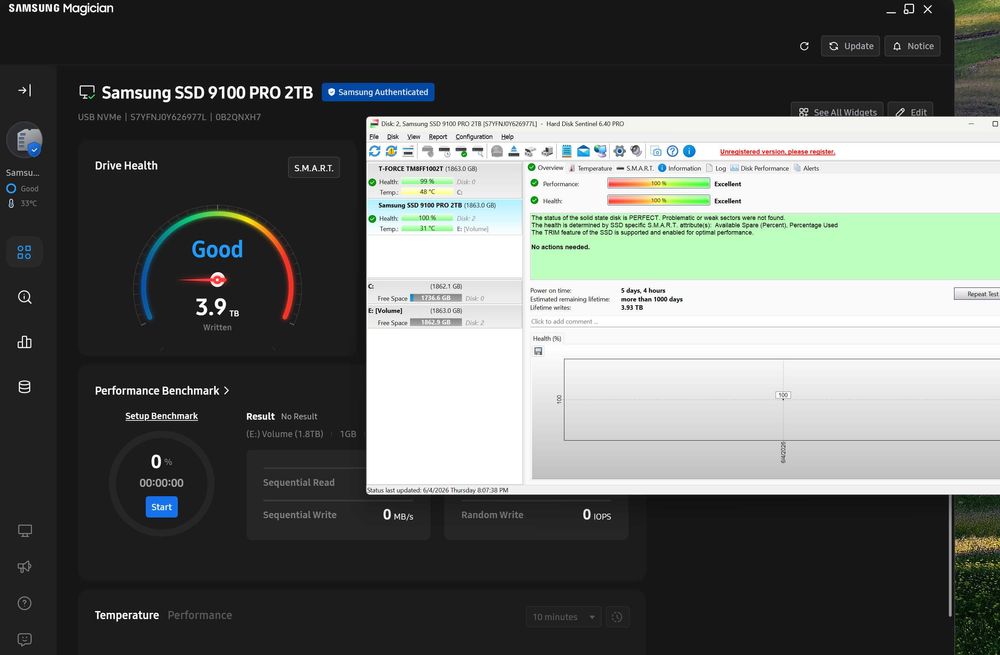
Task: Open the View menu in Hard Disk Sentinel
Action: 414,136
